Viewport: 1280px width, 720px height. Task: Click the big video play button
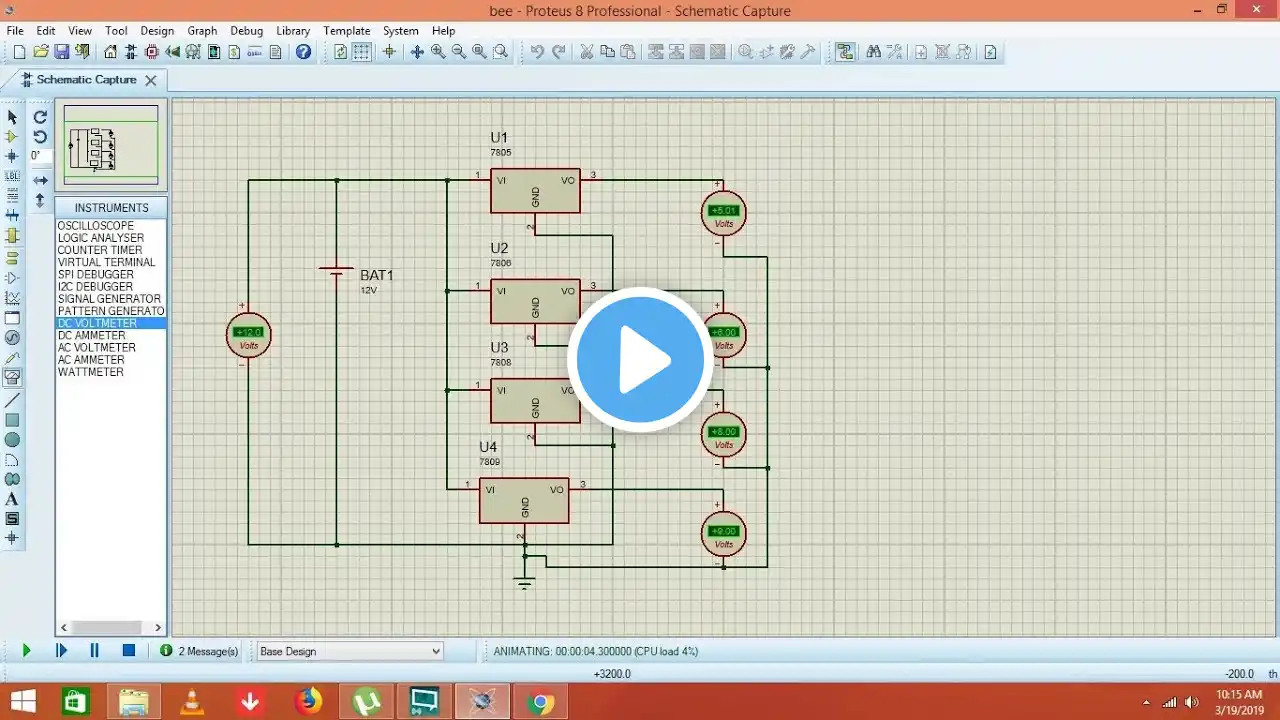pos(640,360)
